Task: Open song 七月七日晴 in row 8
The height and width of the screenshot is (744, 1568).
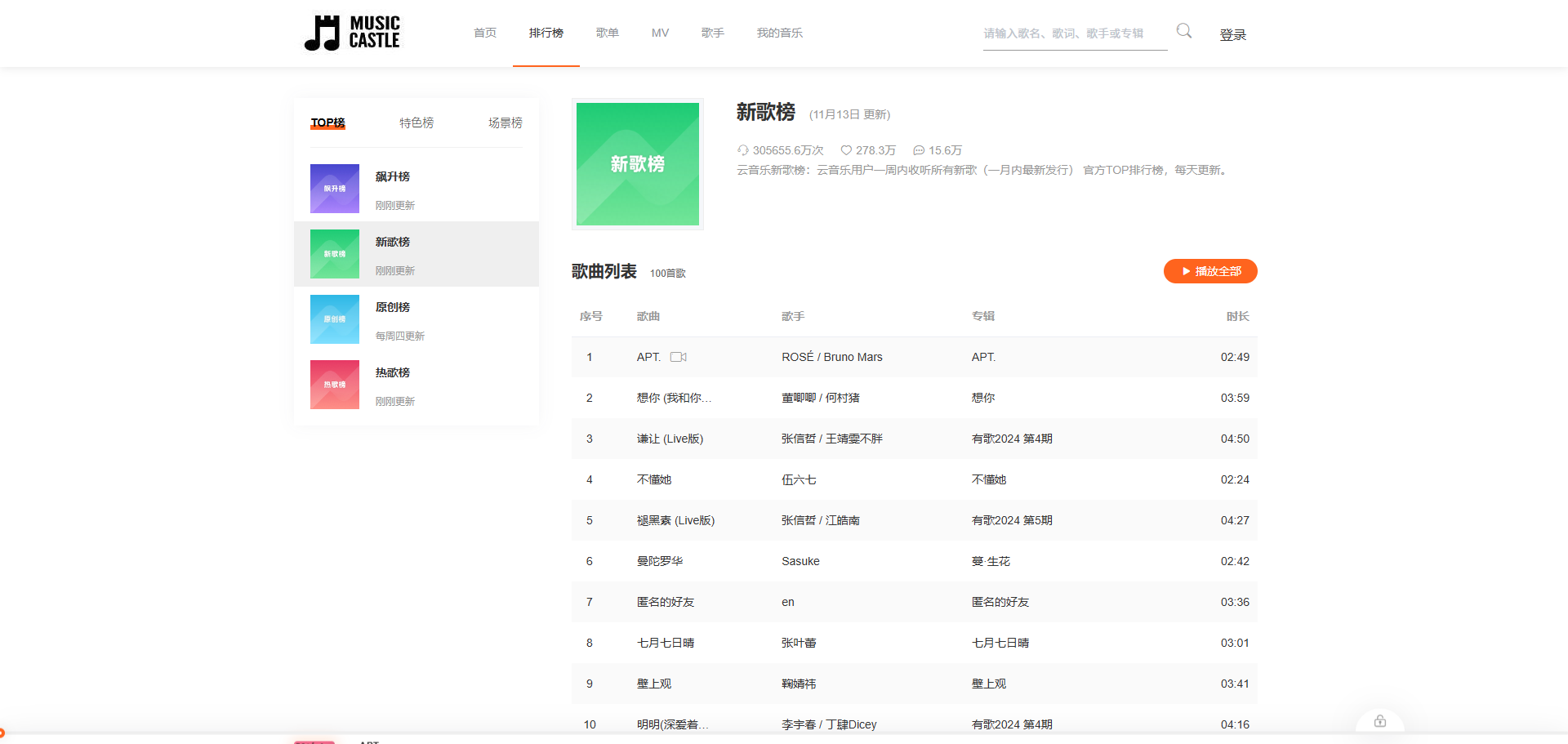Action: coord(666,643)
